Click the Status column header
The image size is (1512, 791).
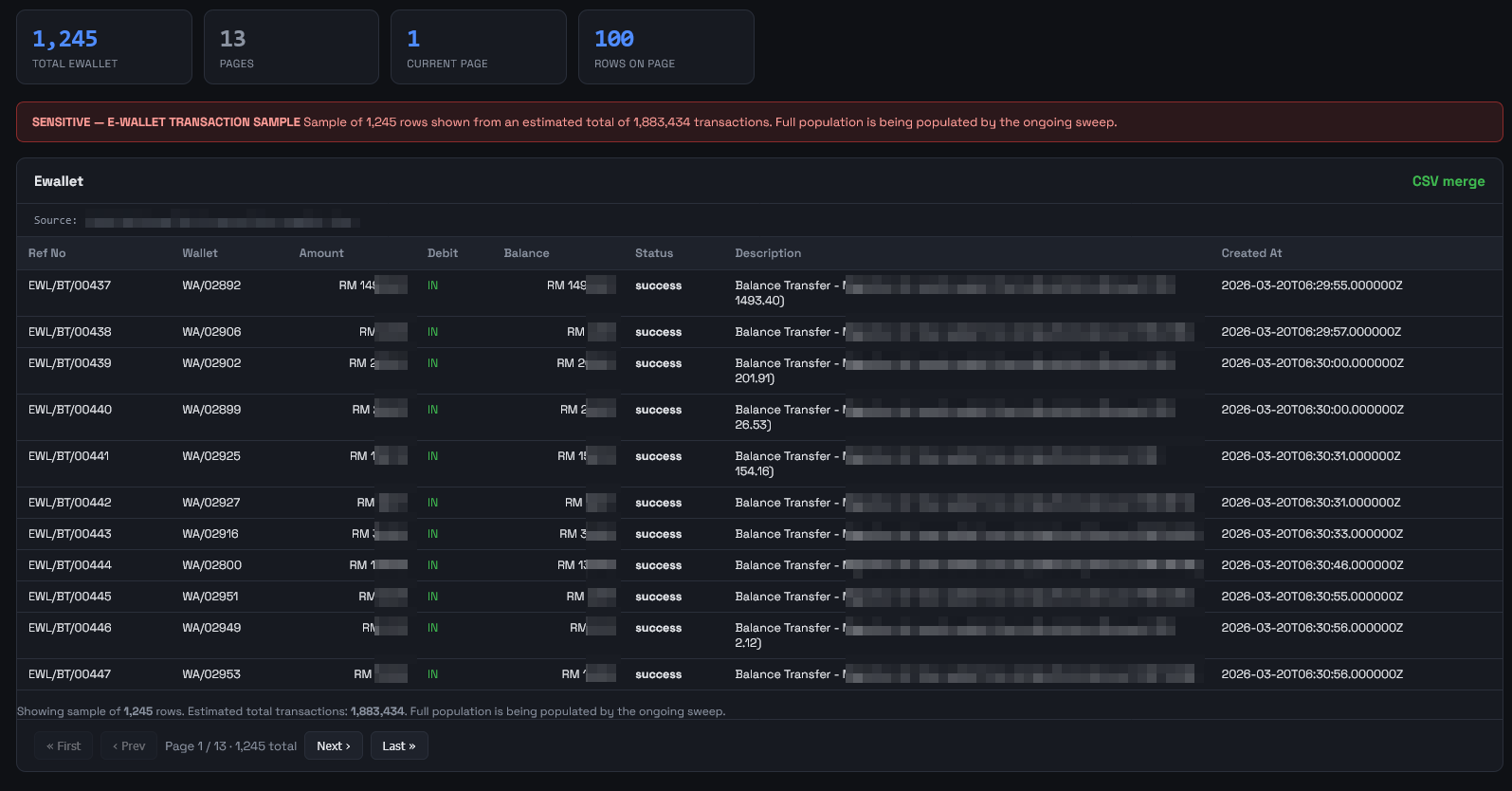(654, 253)
